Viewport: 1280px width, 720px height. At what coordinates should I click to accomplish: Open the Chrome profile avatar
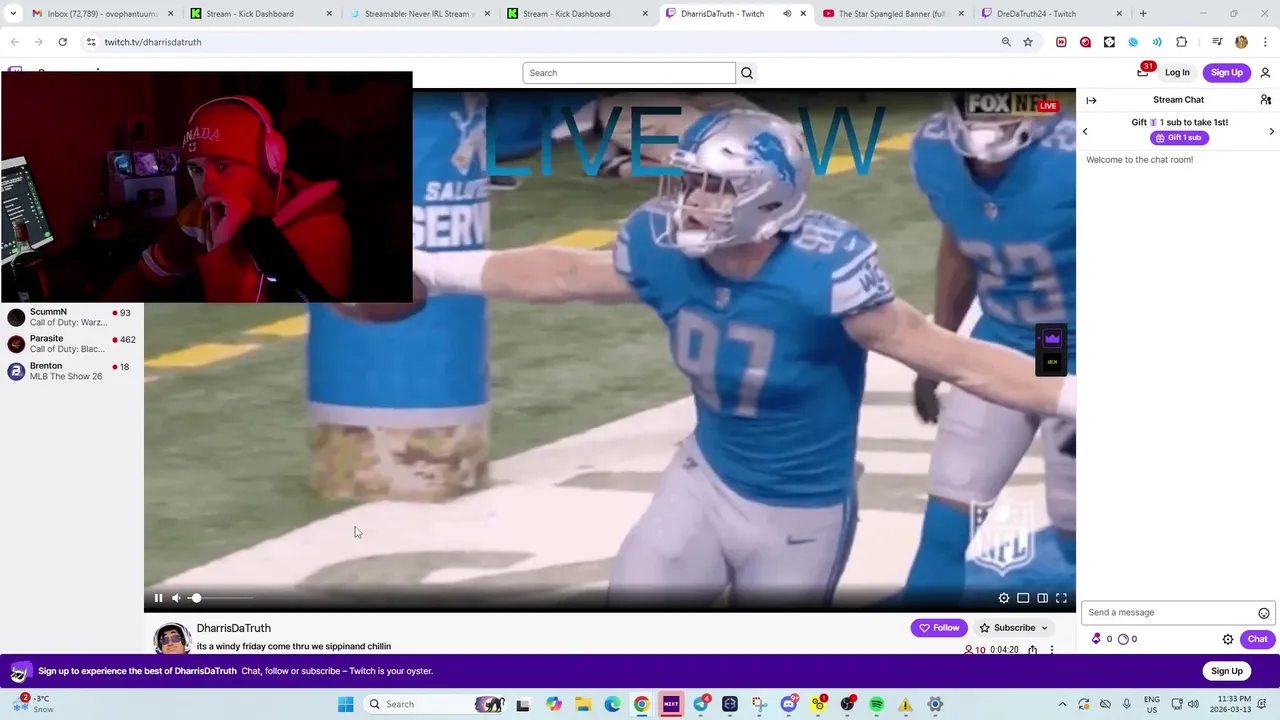tap(1241, 42)
